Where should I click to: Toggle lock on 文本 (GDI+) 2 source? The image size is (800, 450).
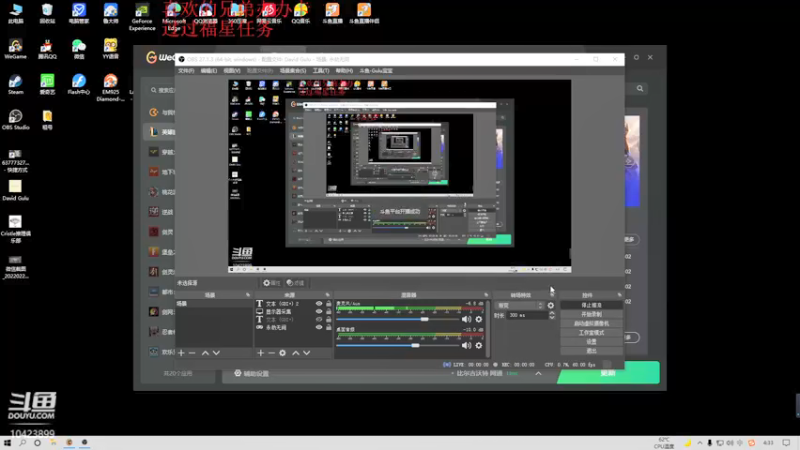coord(329,303)
